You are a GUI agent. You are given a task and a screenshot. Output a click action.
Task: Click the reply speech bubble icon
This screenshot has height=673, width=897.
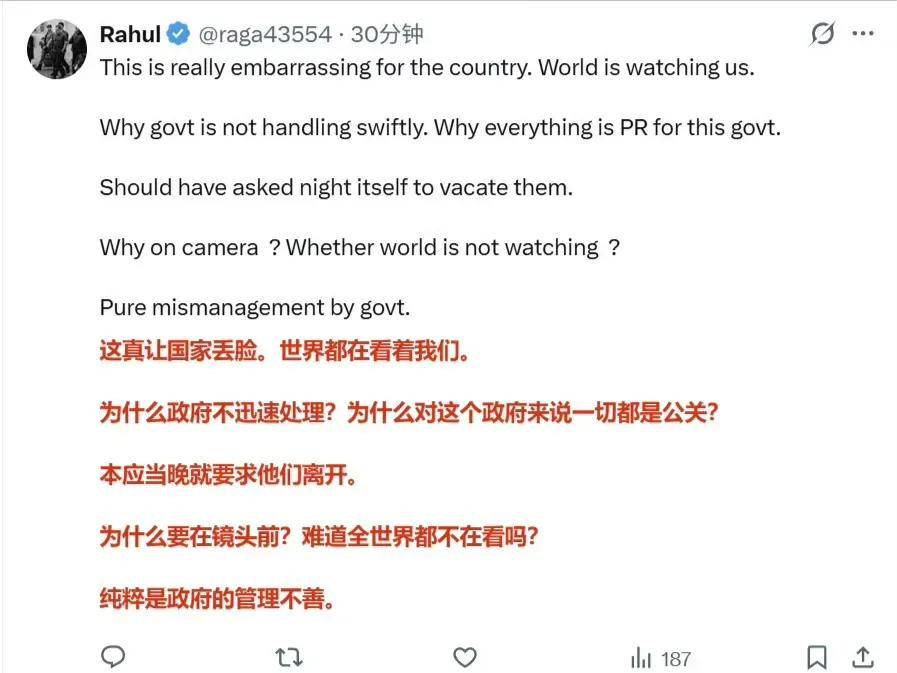tap(113, 656)
